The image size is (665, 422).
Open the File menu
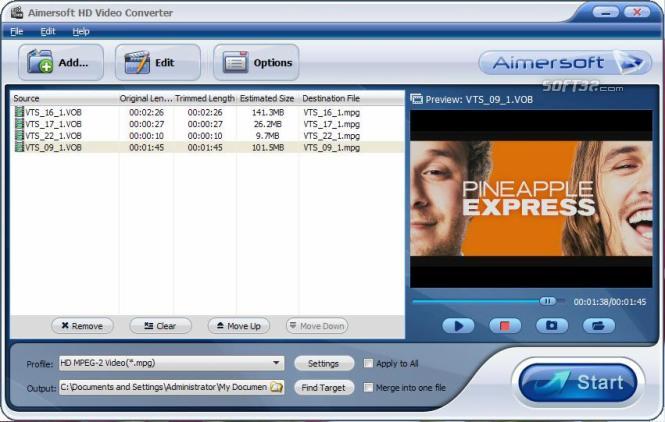[17, 31]
